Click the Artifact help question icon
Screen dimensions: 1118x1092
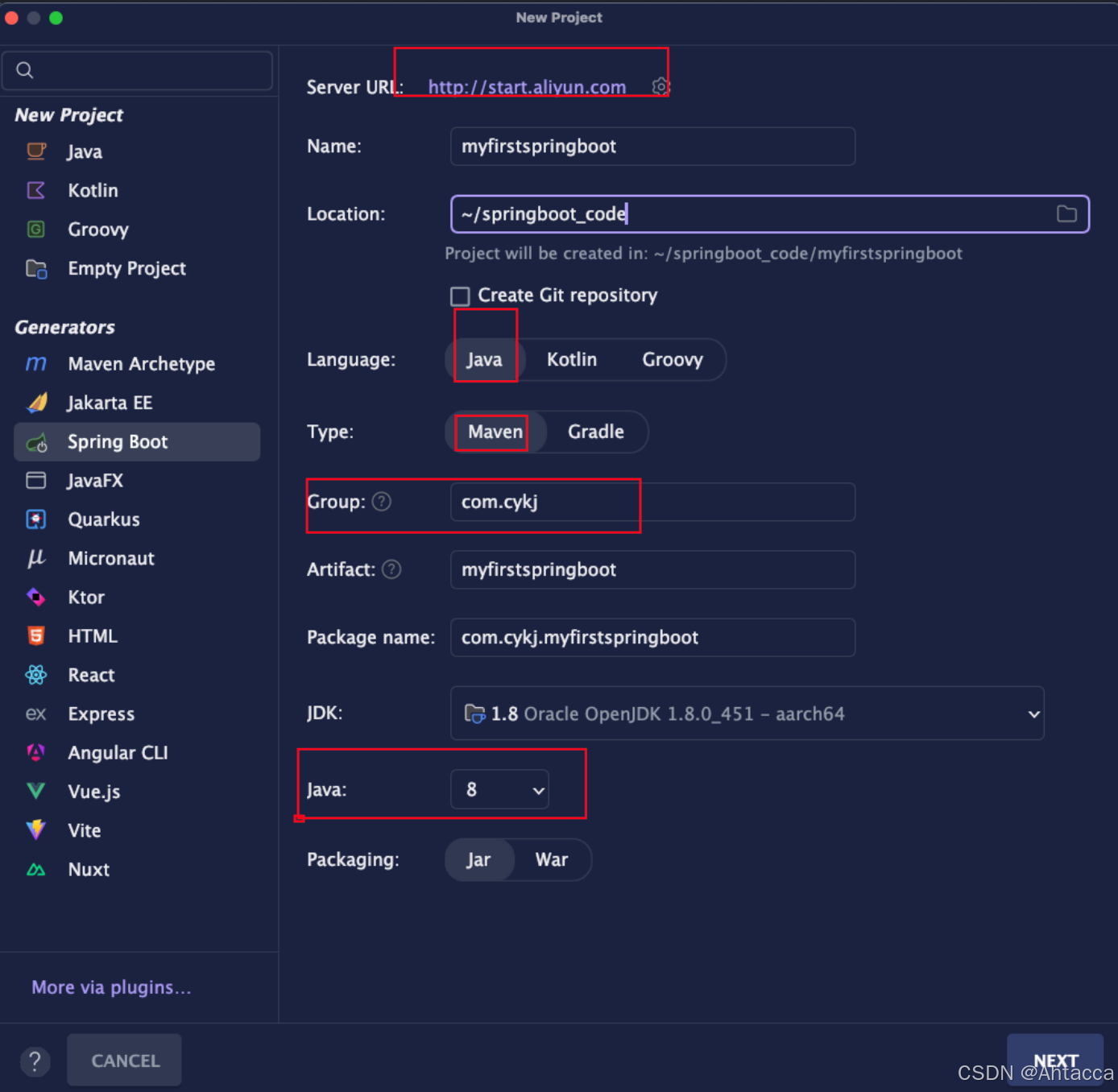coord(391,569)
